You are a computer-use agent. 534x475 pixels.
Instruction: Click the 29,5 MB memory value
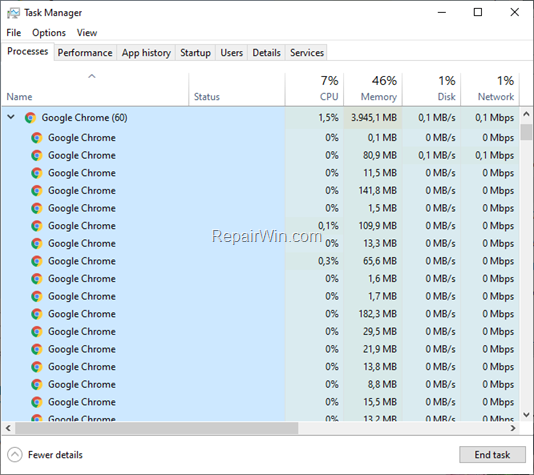click(380, 332)
